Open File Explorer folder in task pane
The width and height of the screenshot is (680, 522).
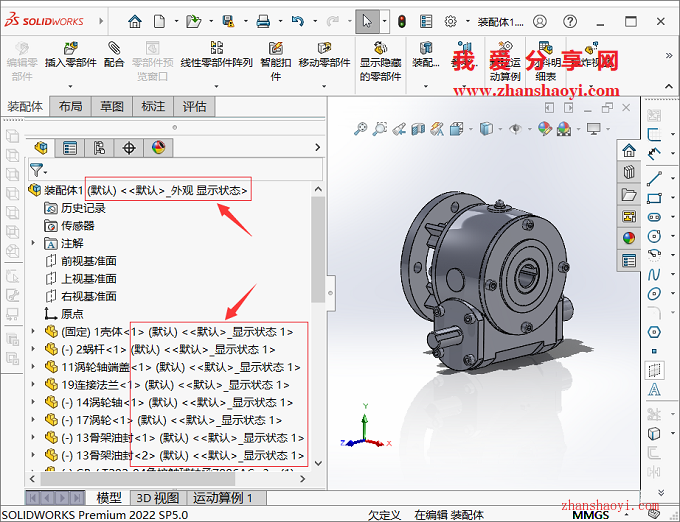[x=629, y=195]
